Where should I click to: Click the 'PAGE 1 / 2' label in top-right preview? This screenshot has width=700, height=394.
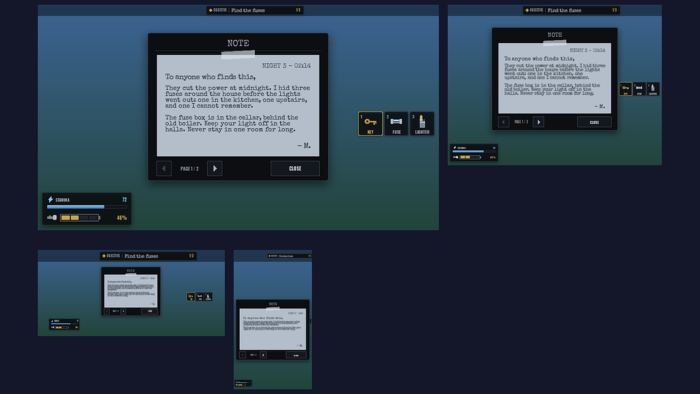(x=521, y=122)
